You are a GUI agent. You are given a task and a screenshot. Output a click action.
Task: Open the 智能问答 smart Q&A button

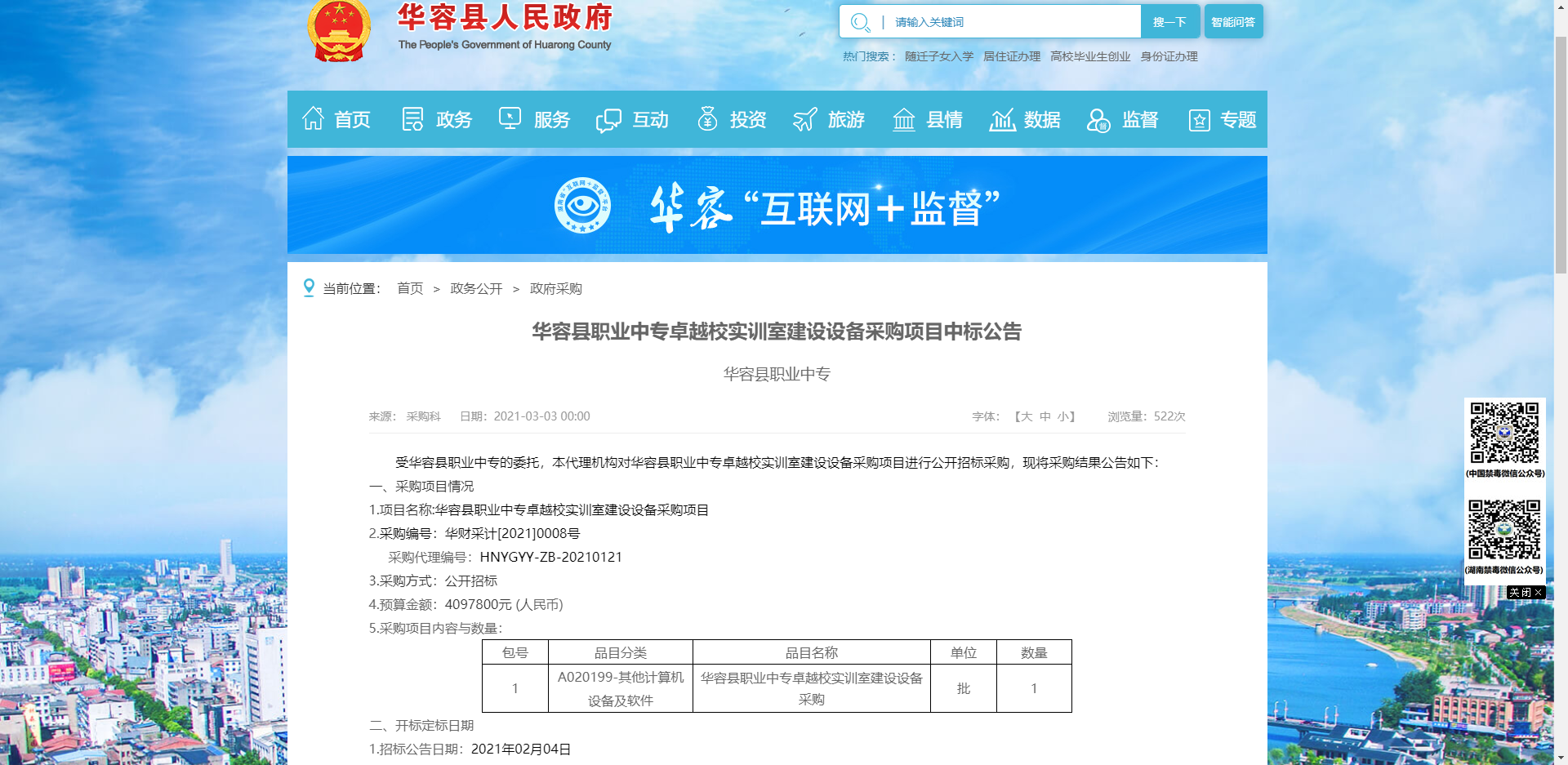(1233, 22)
